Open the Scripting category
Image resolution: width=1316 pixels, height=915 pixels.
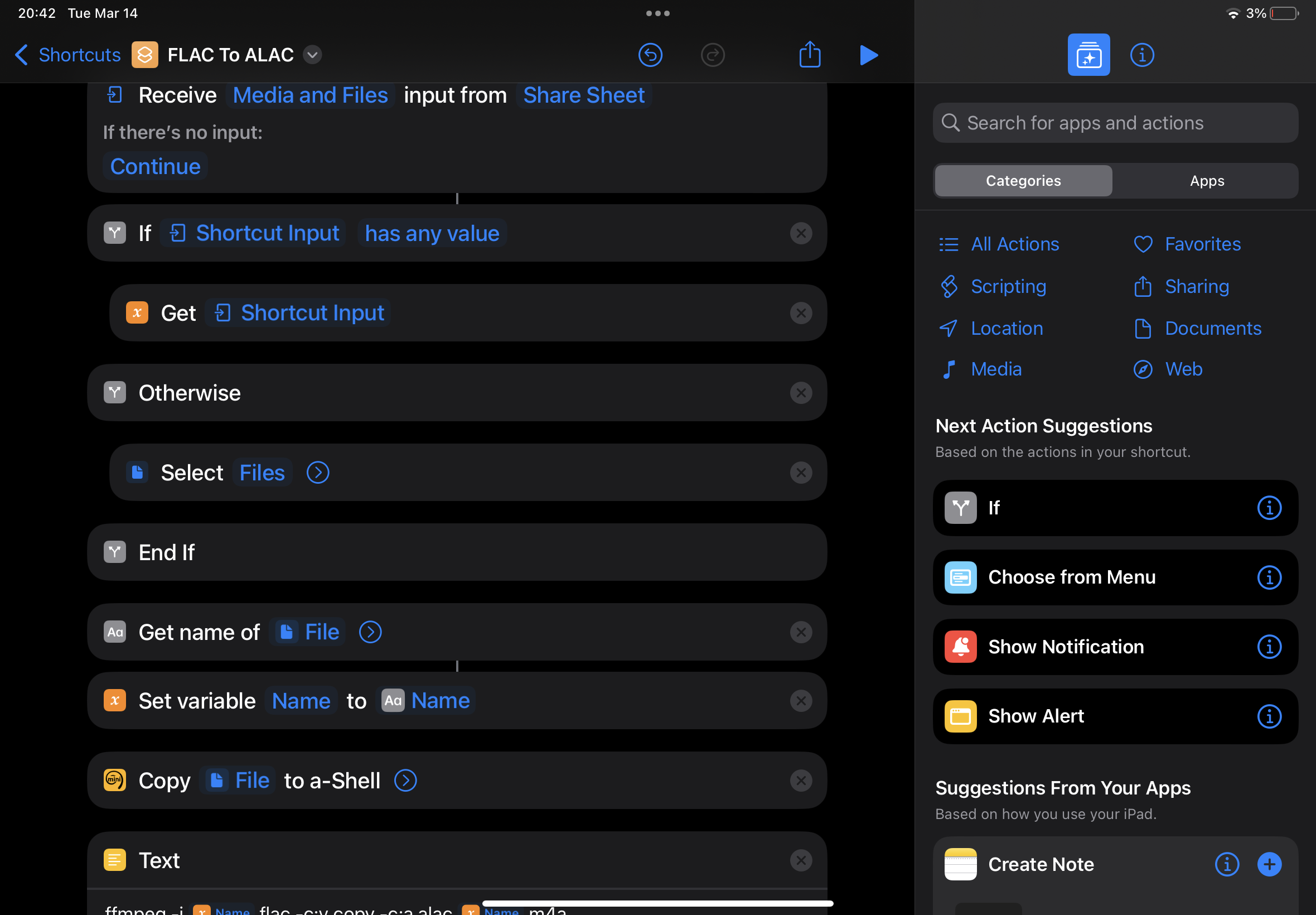tap(1008, 286)
